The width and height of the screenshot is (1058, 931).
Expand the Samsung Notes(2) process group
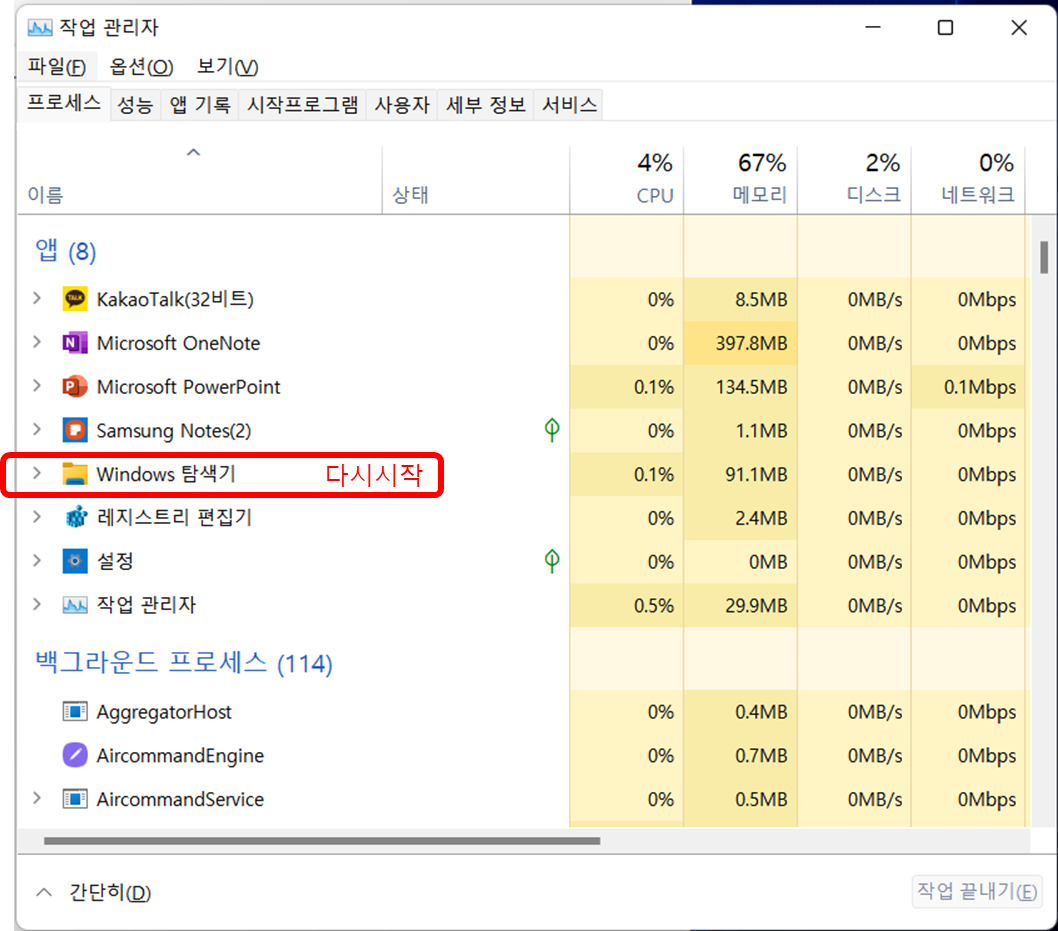[x=37, y=430]
